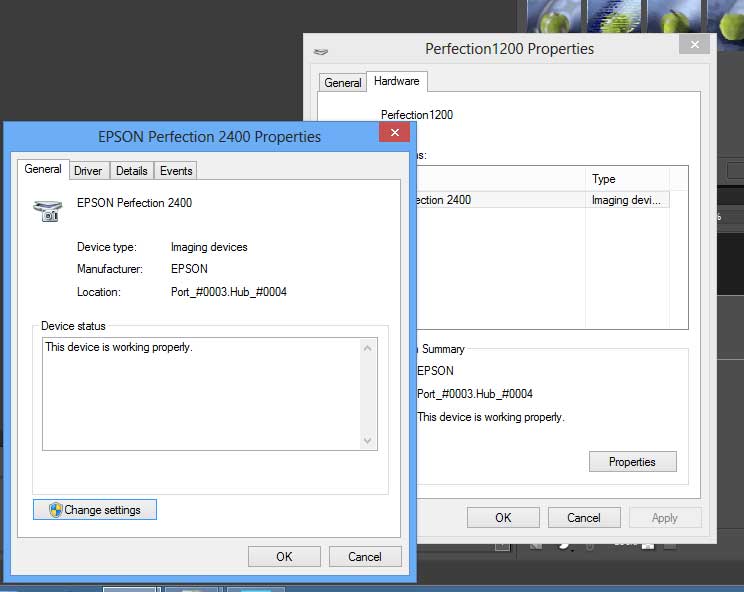Click Cancel in Perfection1200 Properties dialog

[583, 518]
